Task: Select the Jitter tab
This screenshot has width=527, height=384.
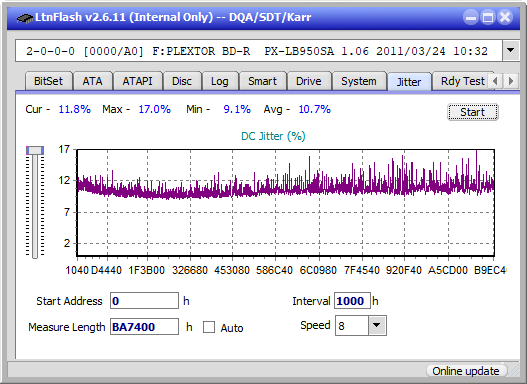Action: point(409,82)
